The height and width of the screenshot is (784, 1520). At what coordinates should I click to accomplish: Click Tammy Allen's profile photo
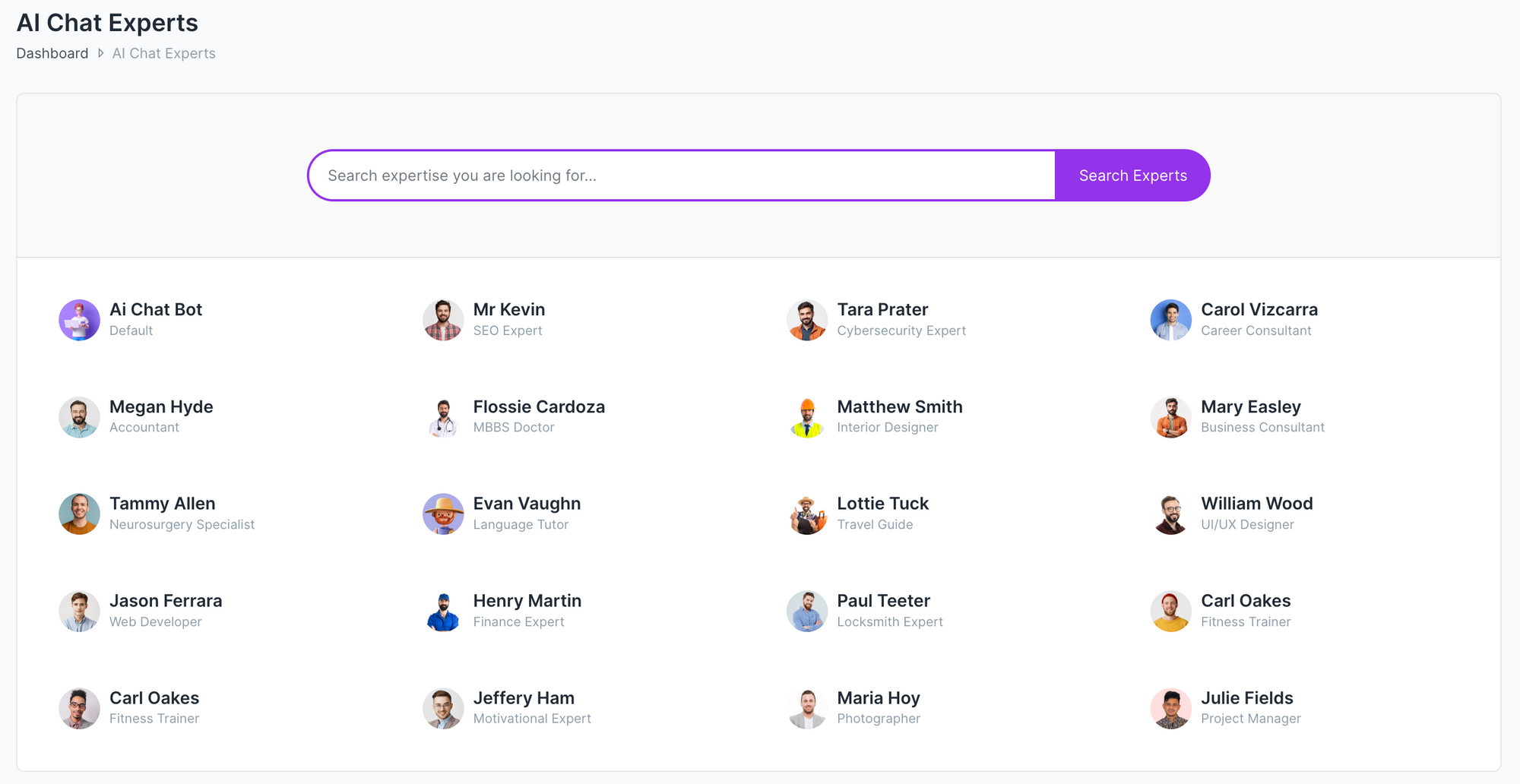pyautogui.click(x=79, y=514)
